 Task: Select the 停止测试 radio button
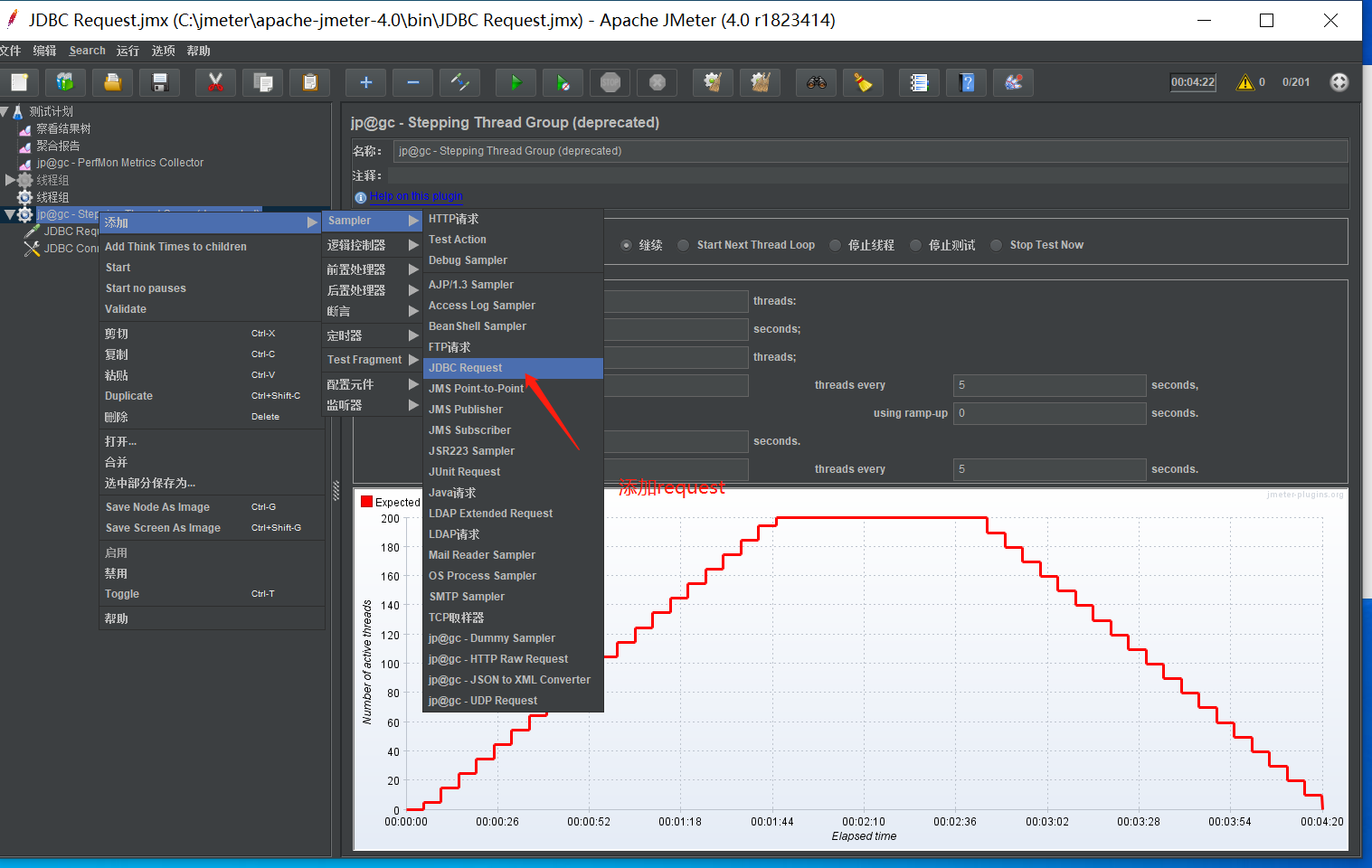tap(915, 245)
